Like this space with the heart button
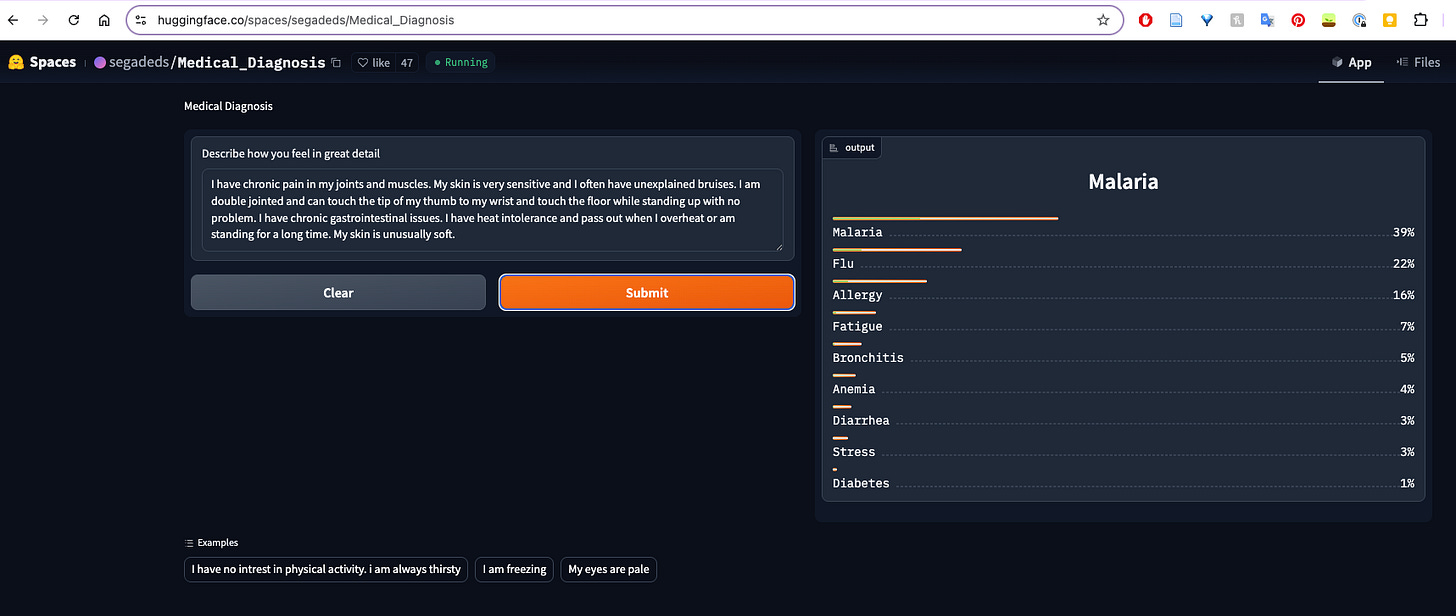Image resolution: width=1456 pixels, height=616 pixels. click(373, 62)
